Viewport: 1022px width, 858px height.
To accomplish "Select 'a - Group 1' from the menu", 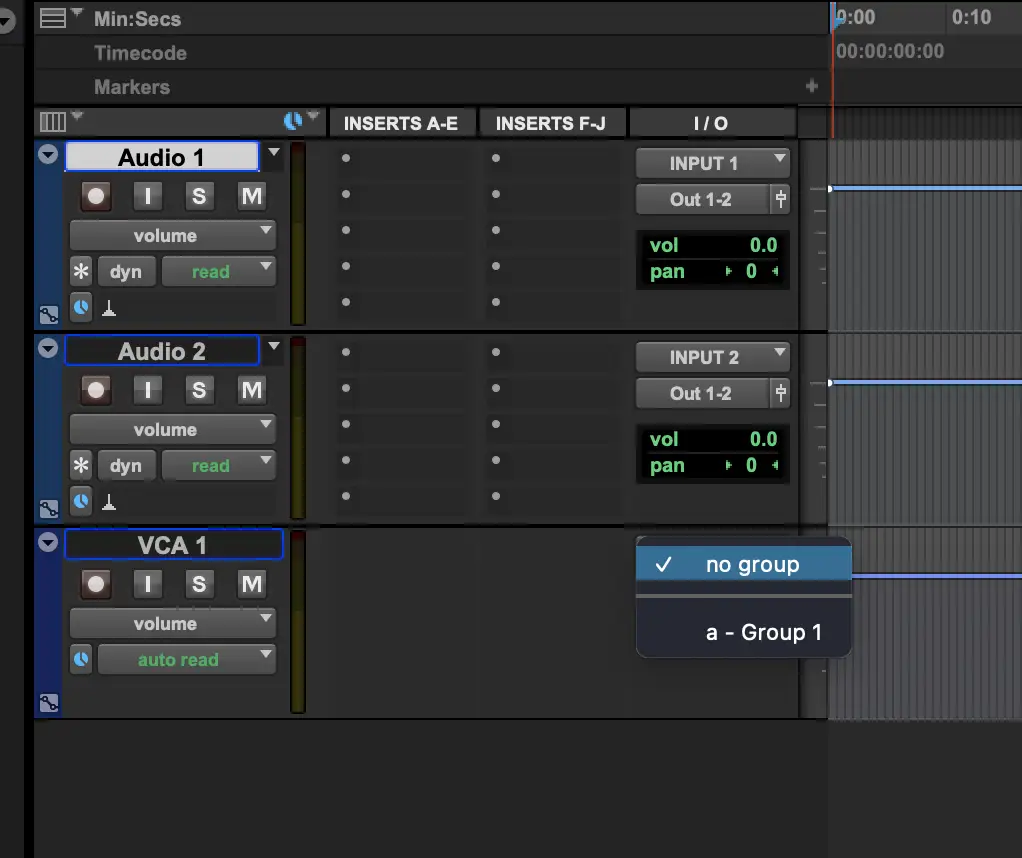I will pyautogui.click(x=762, y=633).
